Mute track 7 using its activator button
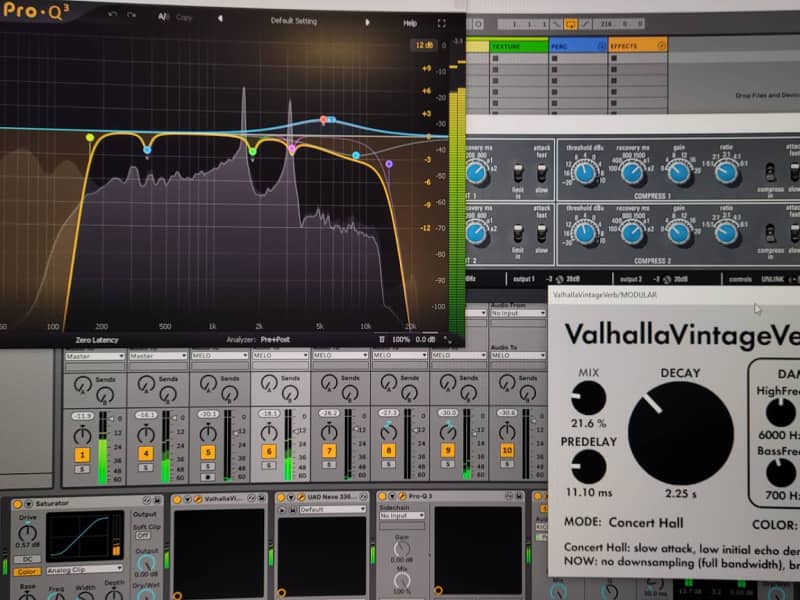Image resolution: width=800 pixels, height=600 pixels. click(x=329, y=451)
